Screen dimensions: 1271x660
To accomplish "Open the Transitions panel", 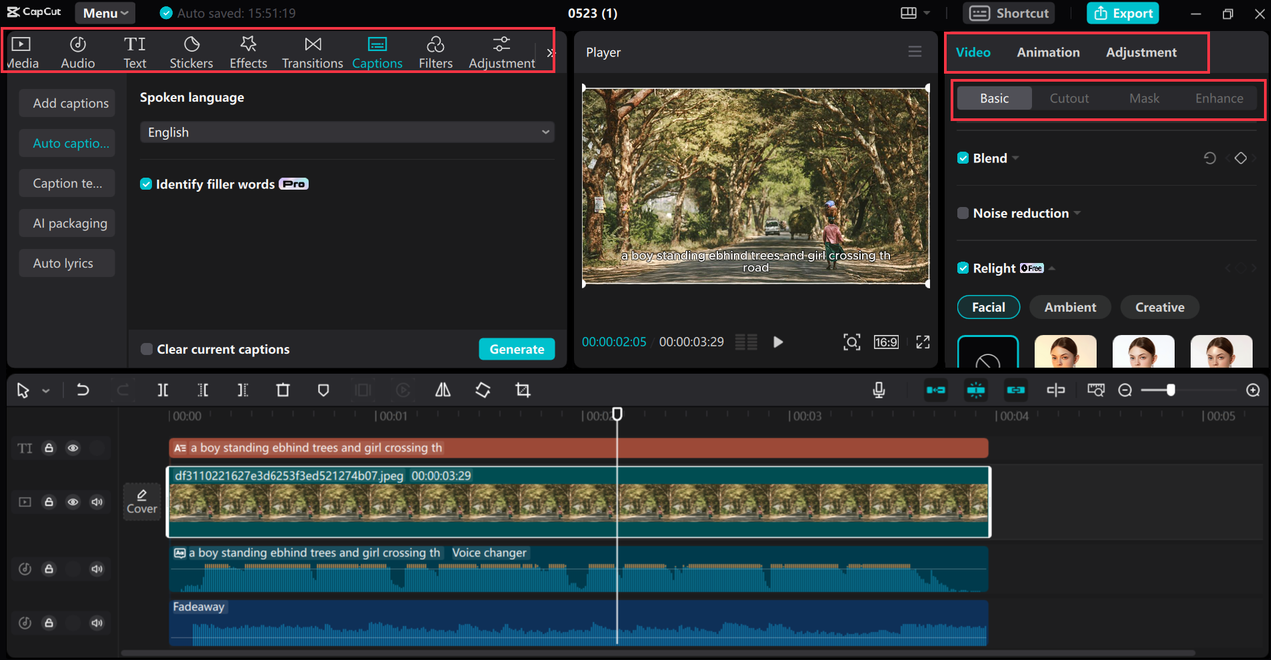I will click(313, 52).
